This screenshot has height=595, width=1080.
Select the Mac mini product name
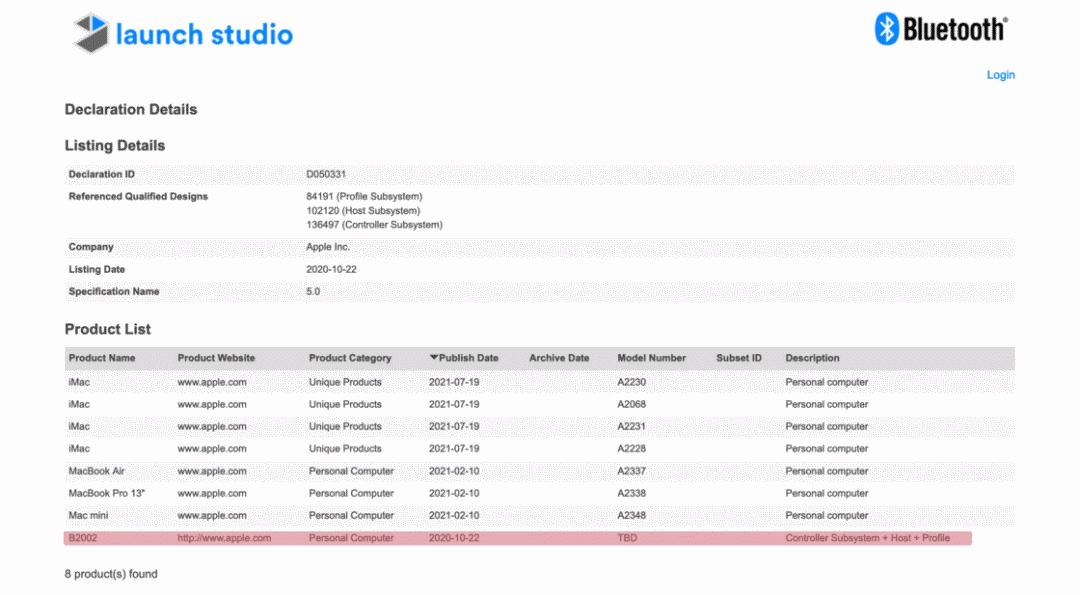88,515
